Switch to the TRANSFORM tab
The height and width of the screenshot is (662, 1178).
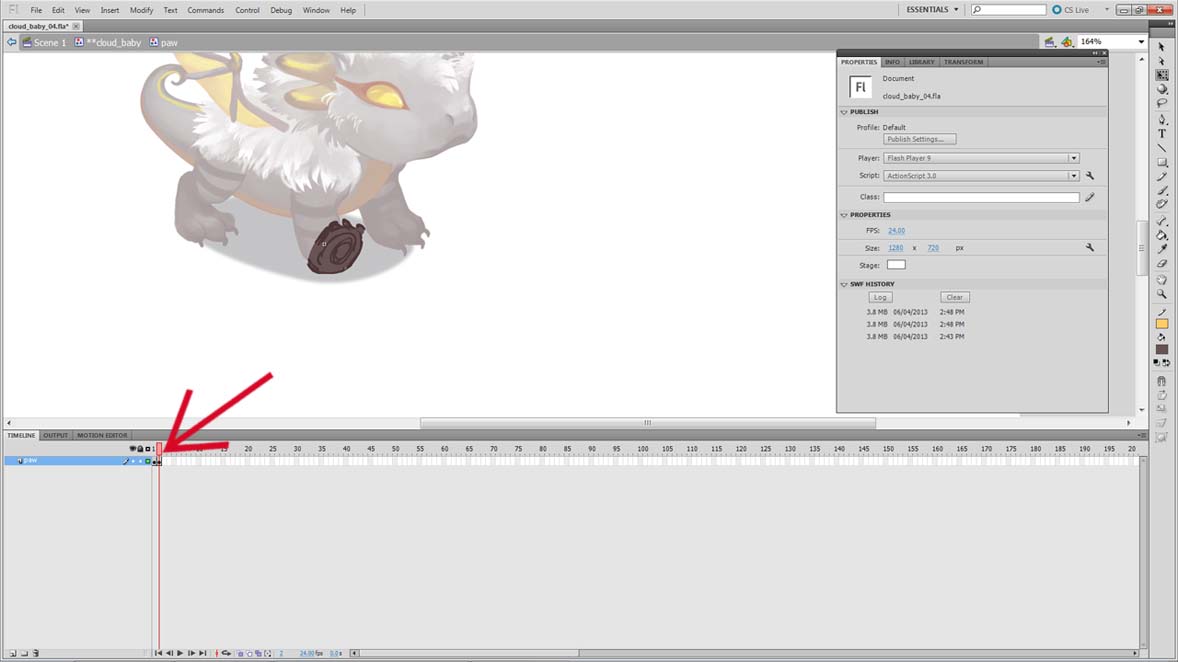click(x=963, y=62)
